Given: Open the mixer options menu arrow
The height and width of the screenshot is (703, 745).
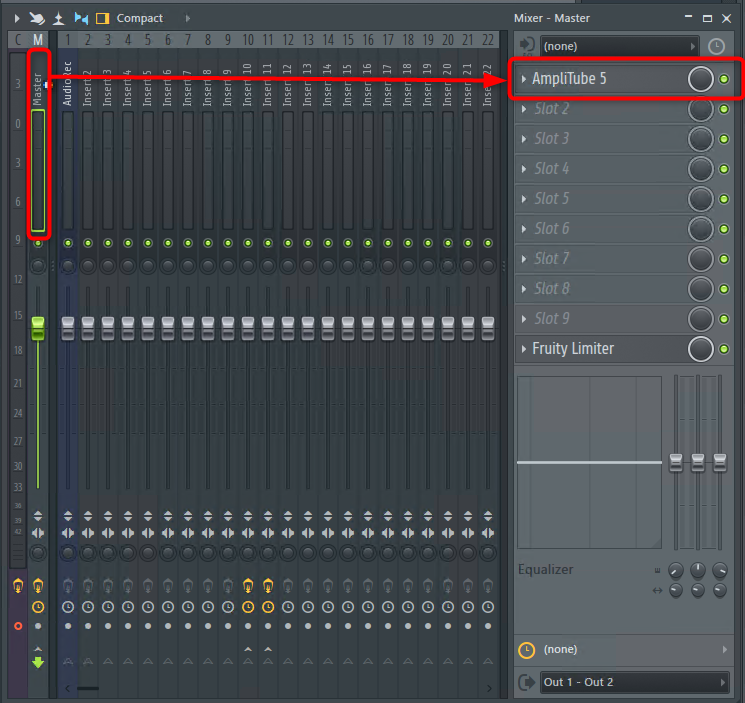Looking at the screenshot, I should coord(15,18).
